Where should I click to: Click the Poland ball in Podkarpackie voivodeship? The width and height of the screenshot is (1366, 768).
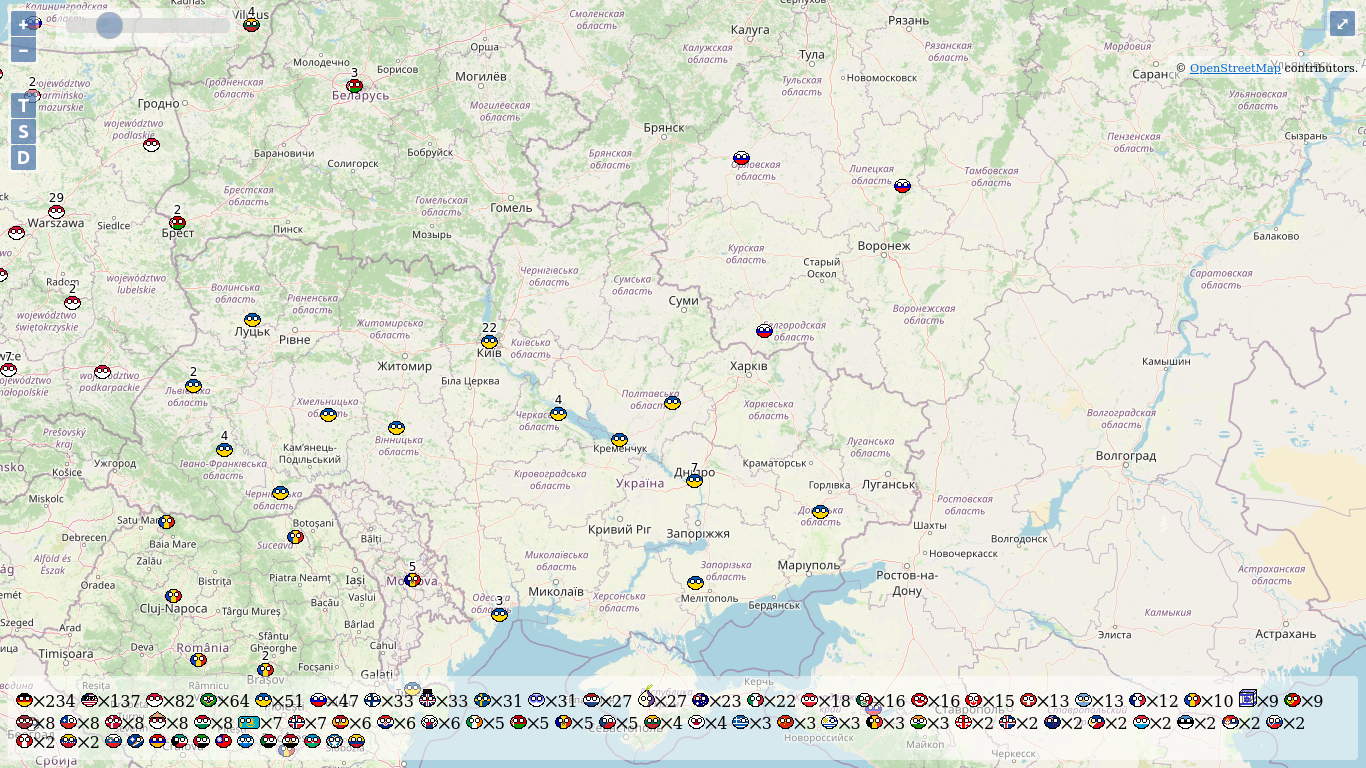[x=102, y=372]
